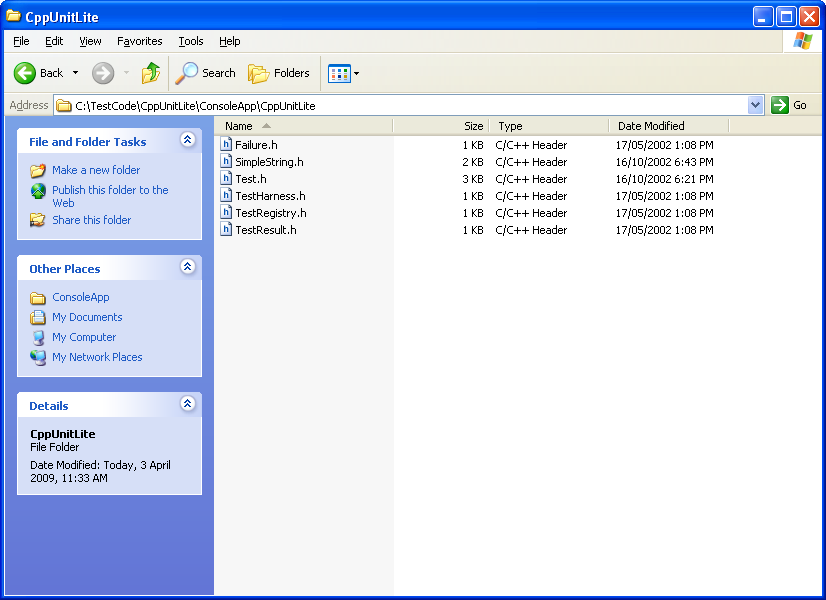Select the TestRegistry.h file icon
Viewport: 826px width, 600px height.
tap(226, 212)
